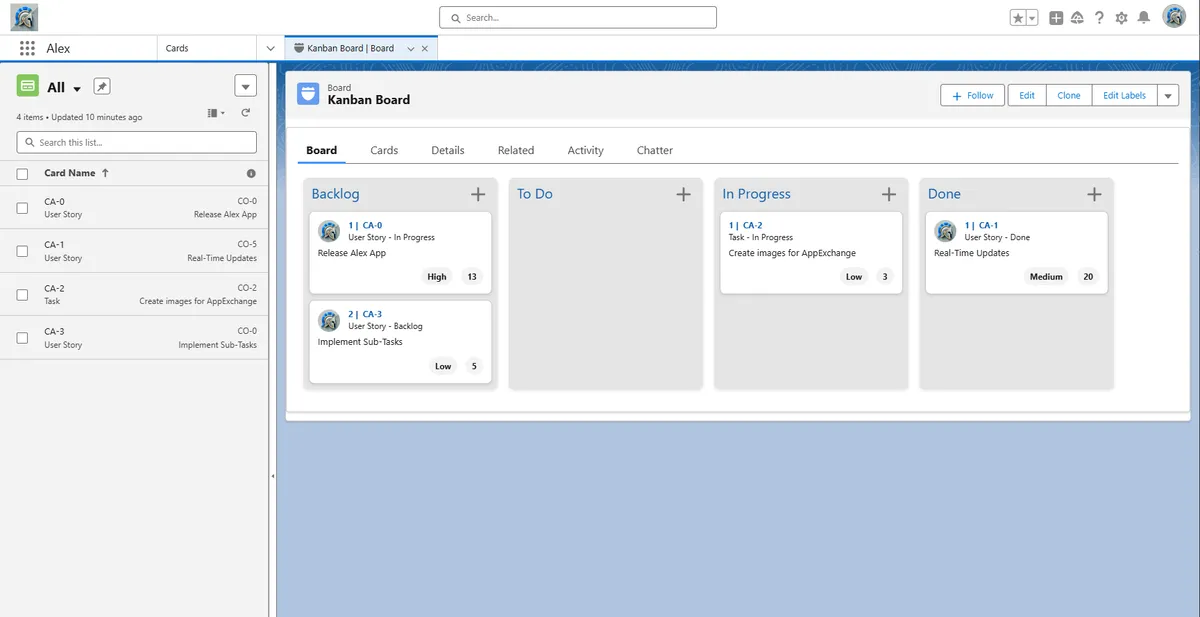Toggle the select-all cards checkbox
1200x617 pixels.
[x=22, y=174]
